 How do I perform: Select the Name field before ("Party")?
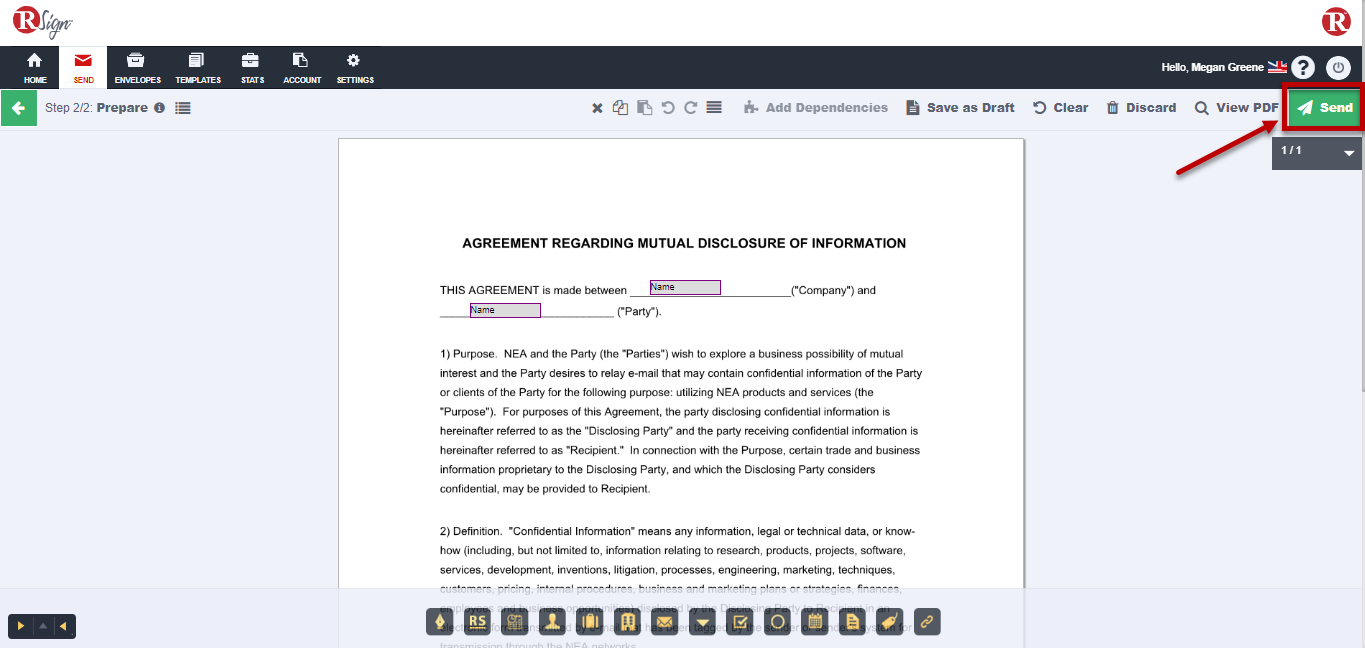coord(505,311)
